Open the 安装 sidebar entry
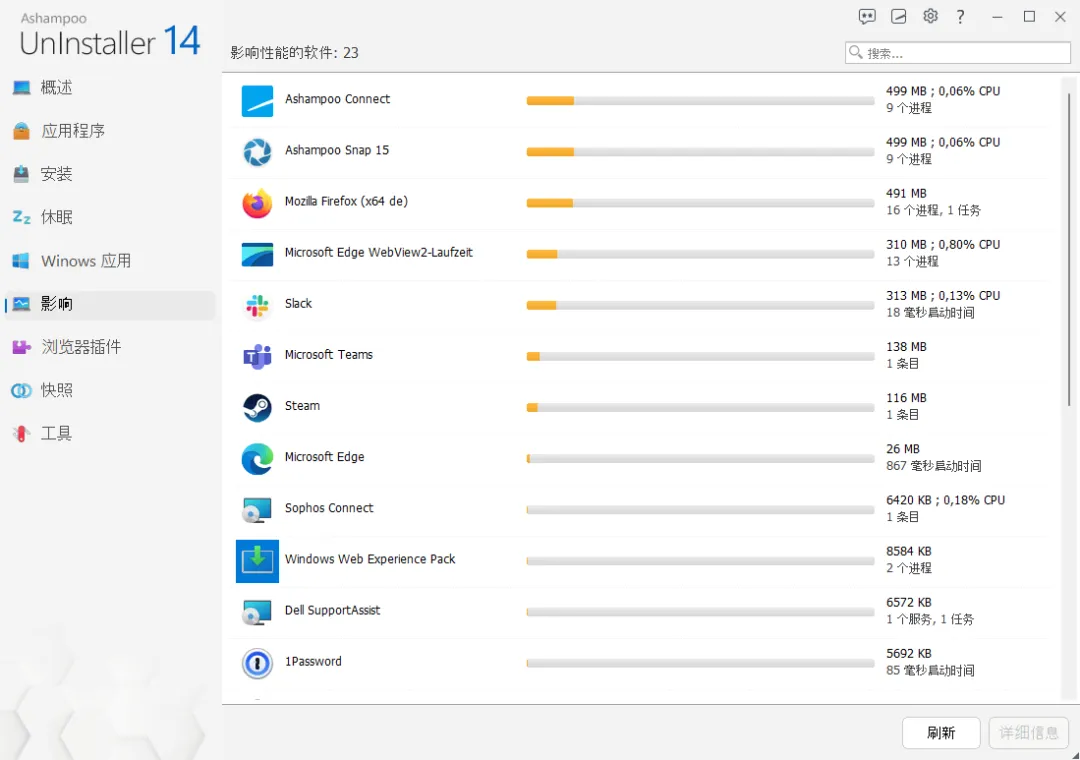The width and height of the screenshot is (1080, 760). pyautogui.click(x=110, y=174)
